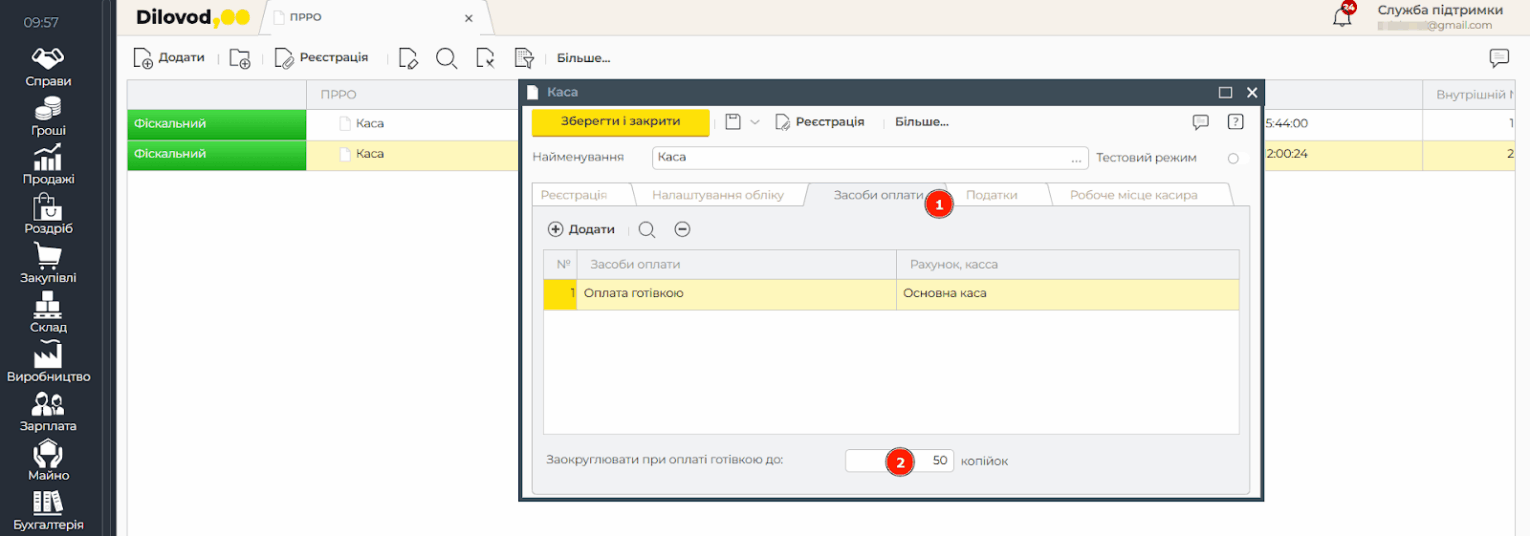Viewport: 1530px width, 536px height.
Task: Switch to the Податки tab
Action: [x=991, y=195]
